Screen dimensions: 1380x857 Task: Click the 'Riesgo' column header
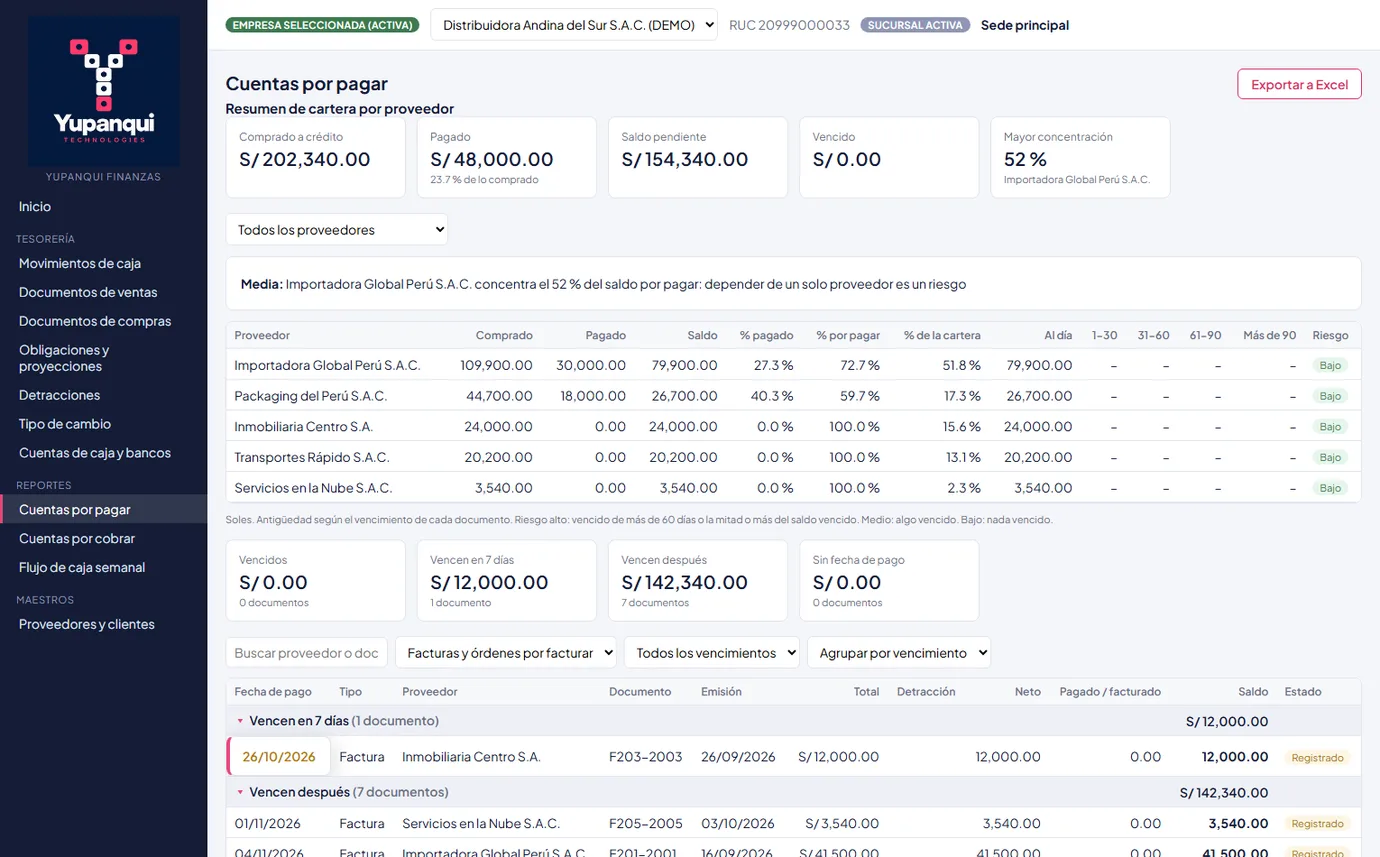[1330, 335]
